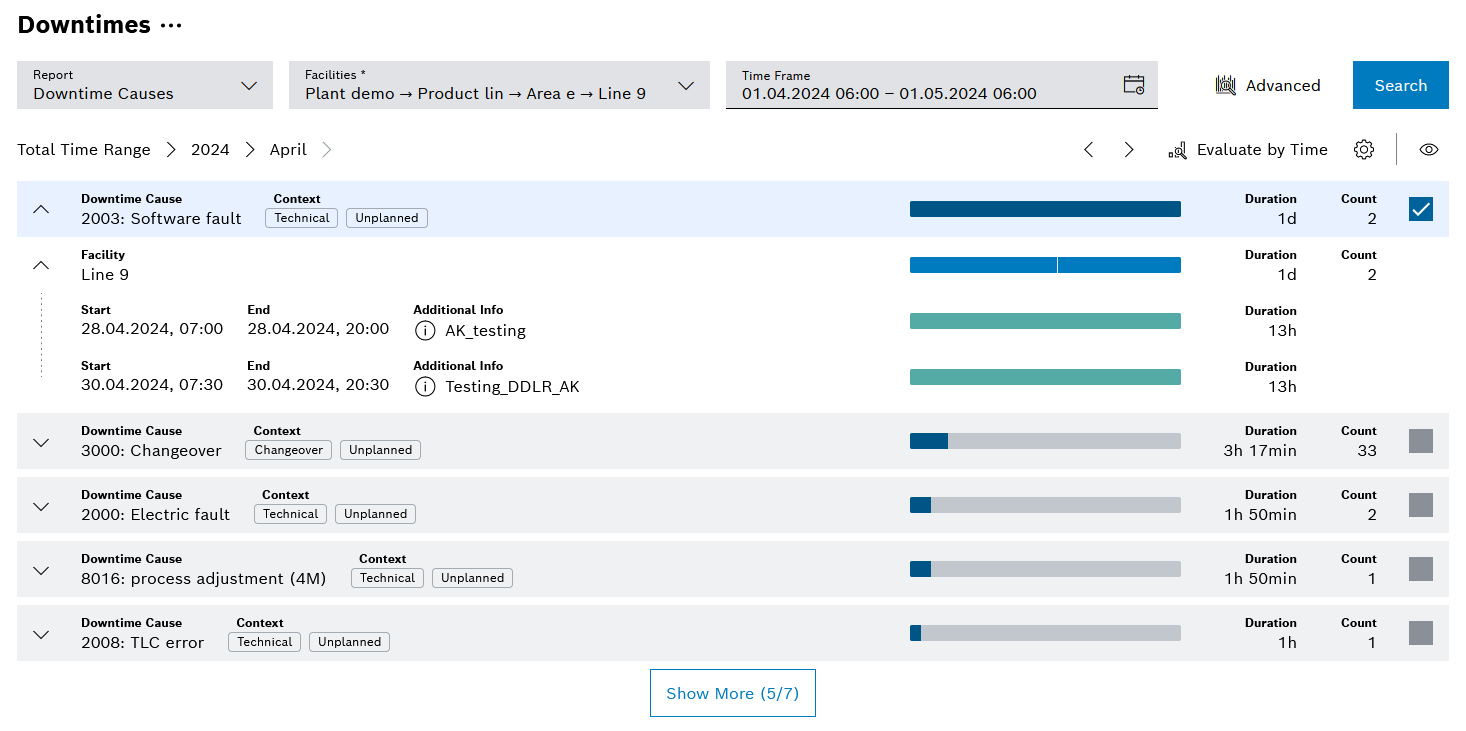Click the 3h 17min duration value
Viewport: 1466px width, 731px height.
click(1260, 451)
